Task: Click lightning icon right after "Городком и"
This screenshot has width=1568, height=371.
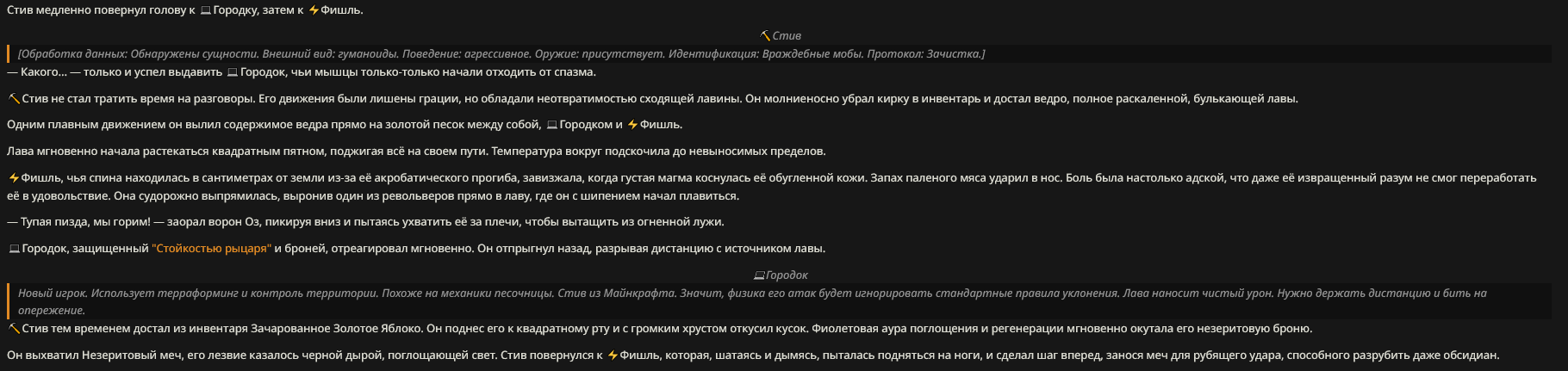Action: point(632,125)
